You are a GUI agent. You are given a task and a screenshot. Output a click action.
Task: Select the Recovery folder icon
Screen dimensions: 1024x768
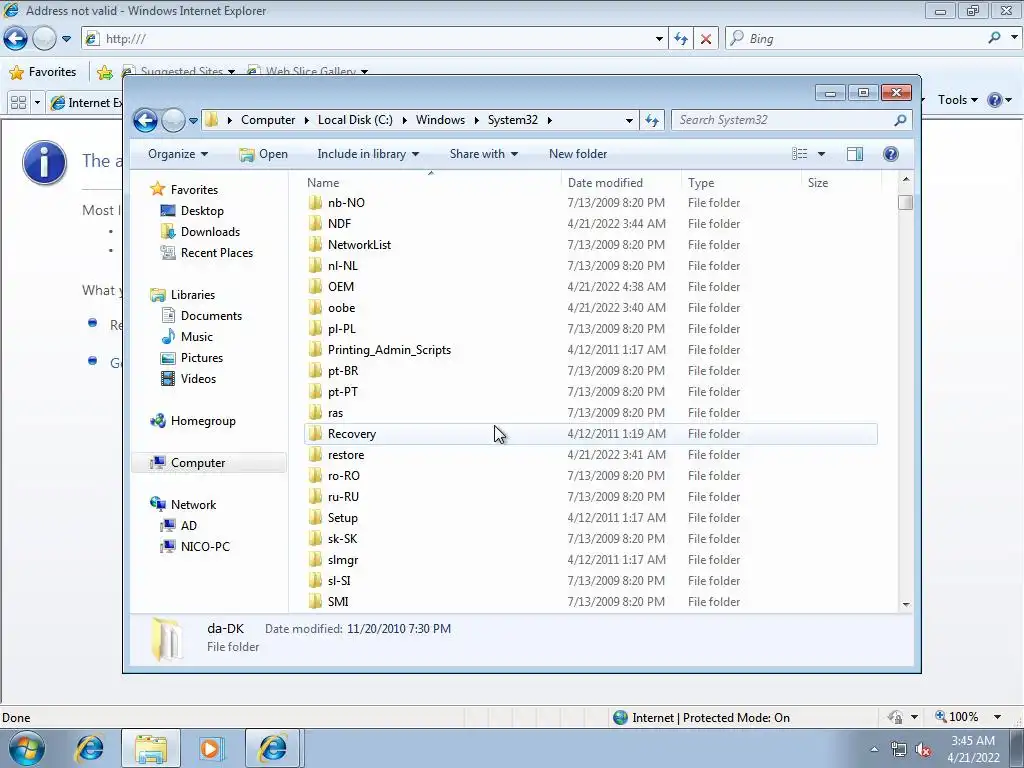tap(315, 434)
